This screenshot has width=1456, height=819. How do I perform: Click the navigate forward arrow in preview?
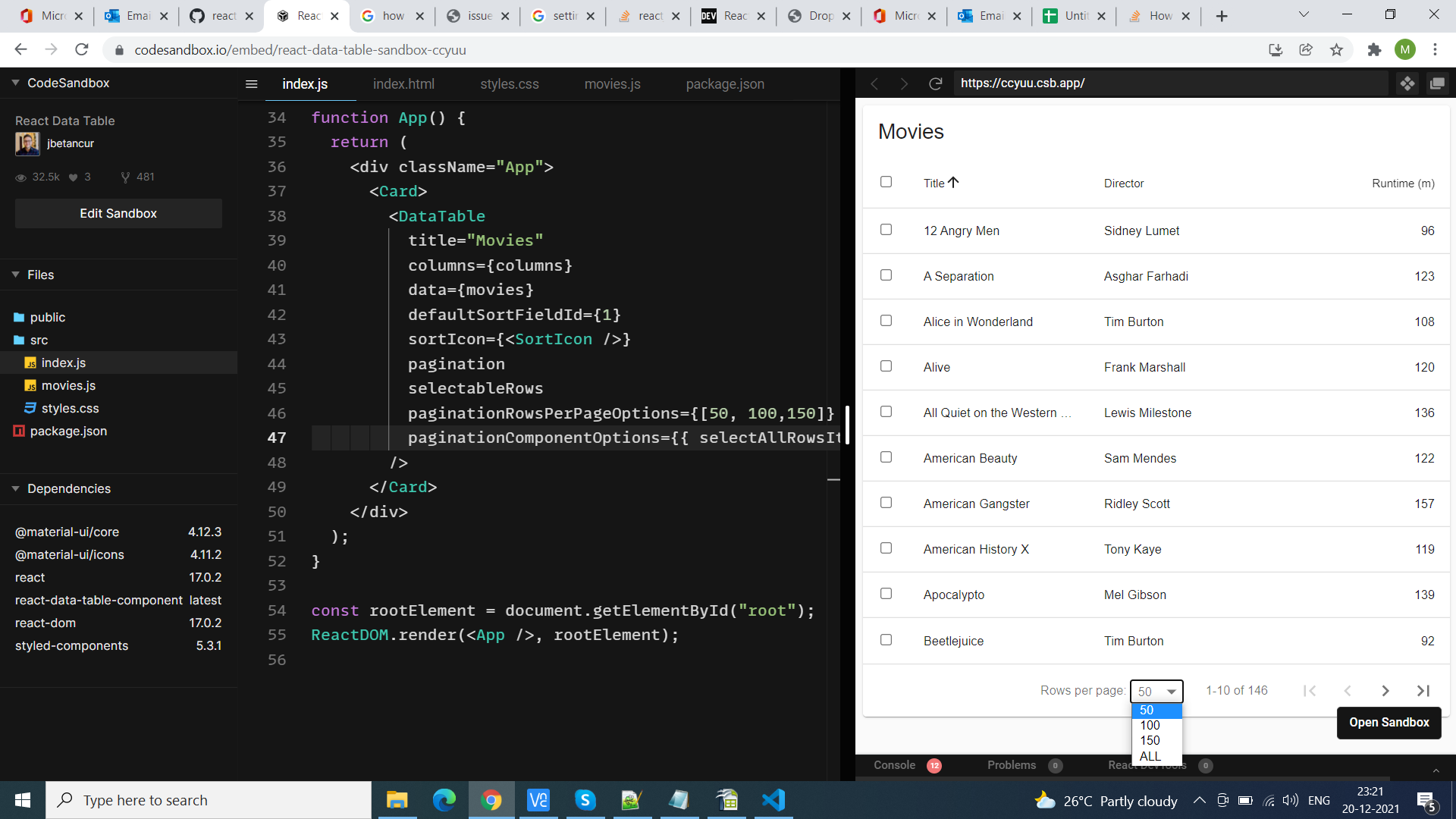(x=903, y=83)
